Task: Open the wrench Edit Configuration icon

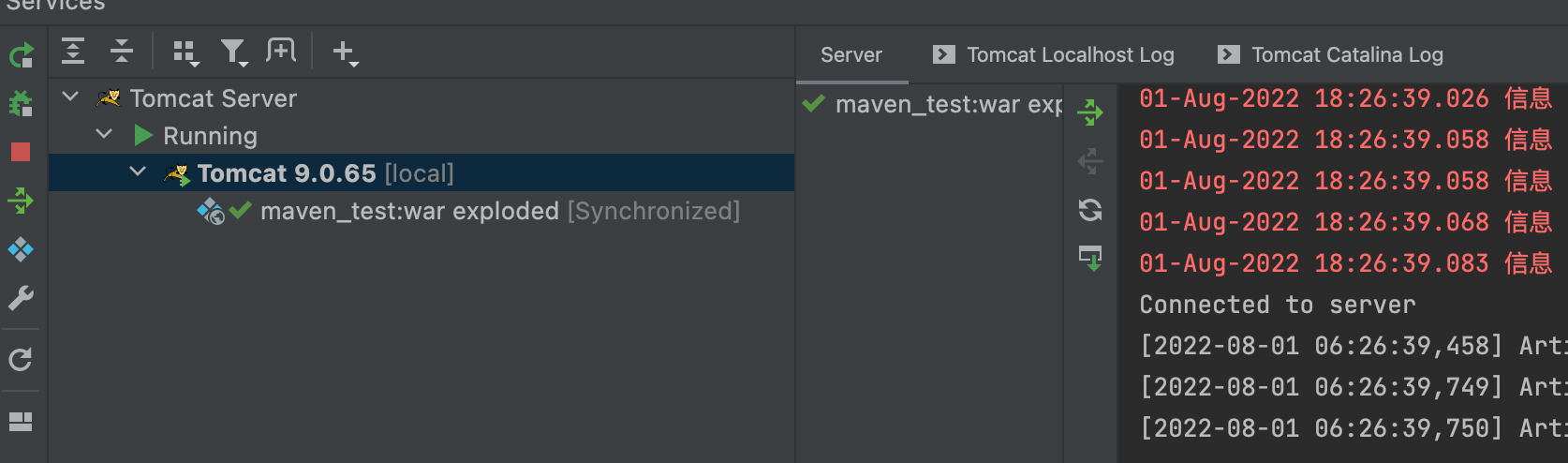Action: click(x=21, y=298)
